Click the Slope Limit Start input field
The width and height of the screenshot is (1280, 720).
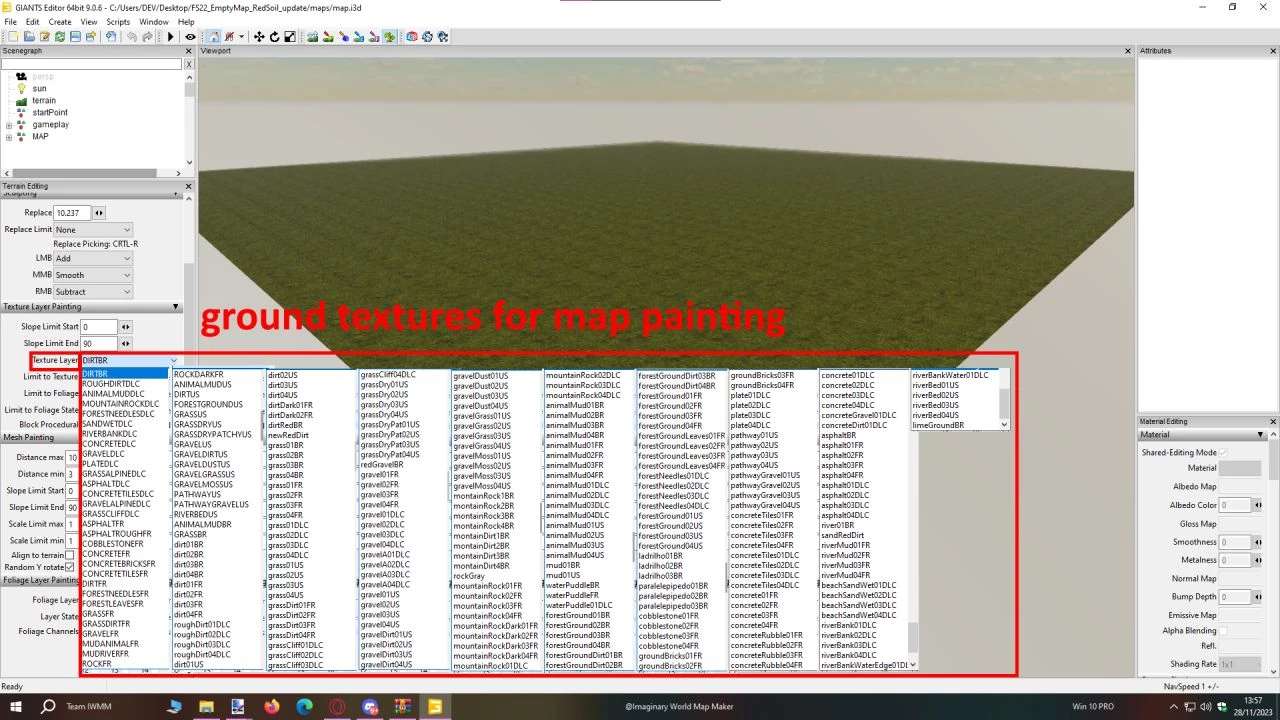[99, 327]
